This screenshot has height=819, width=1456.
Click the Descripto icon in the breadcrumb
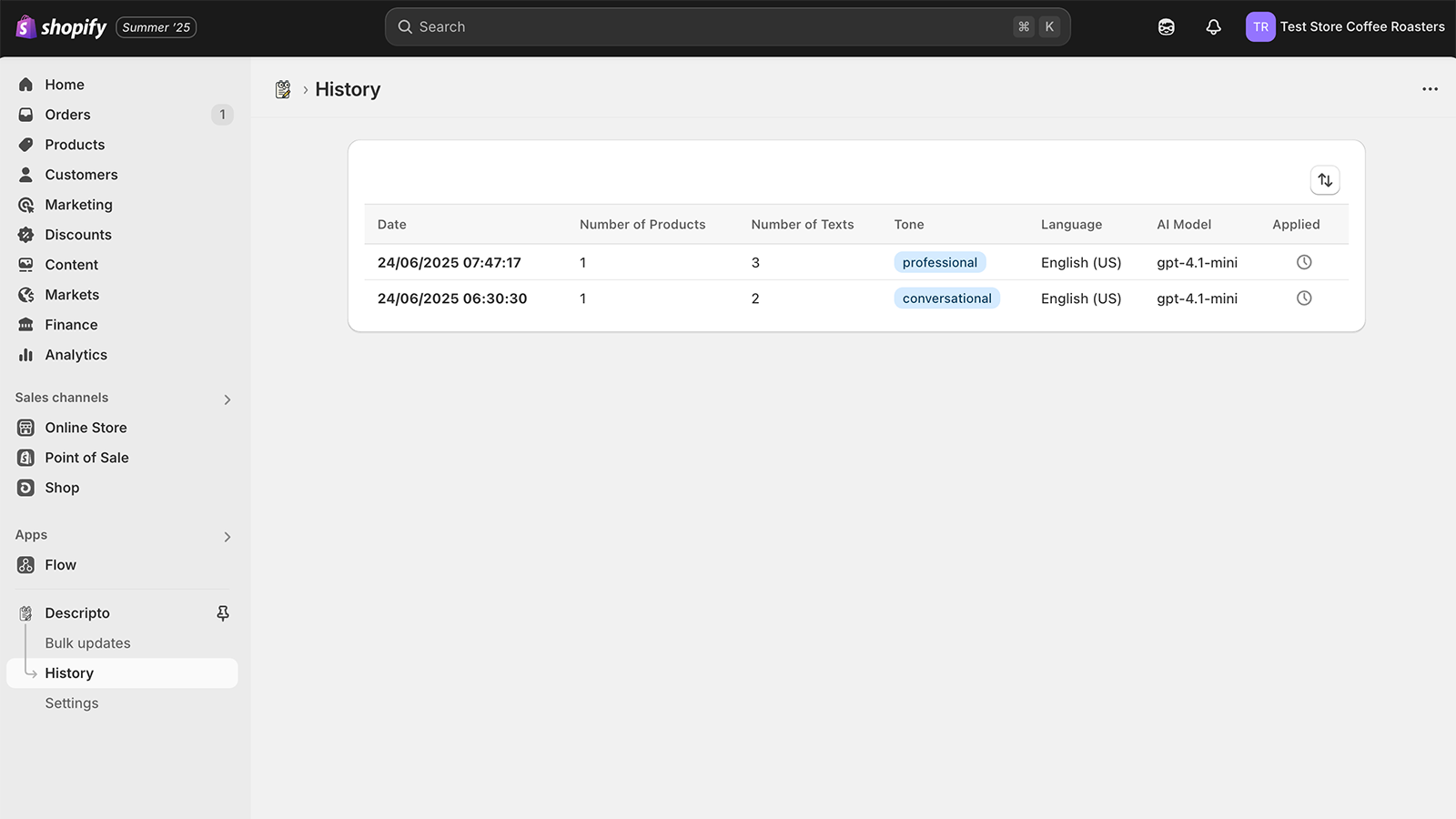(x=283, y=89)
